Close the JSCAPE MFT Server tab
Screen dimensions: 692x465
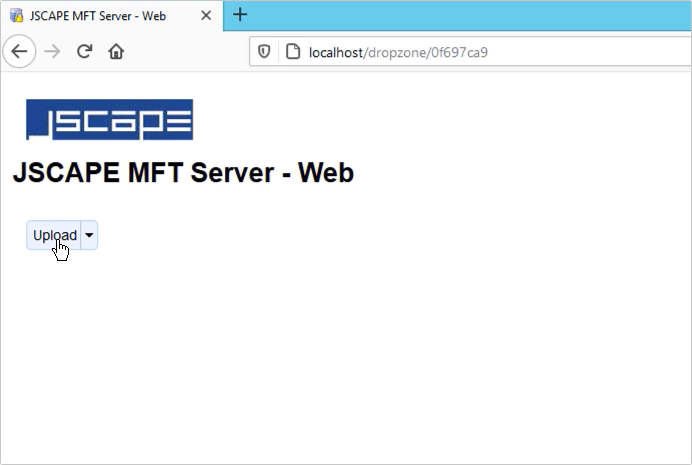pos(206,16)
